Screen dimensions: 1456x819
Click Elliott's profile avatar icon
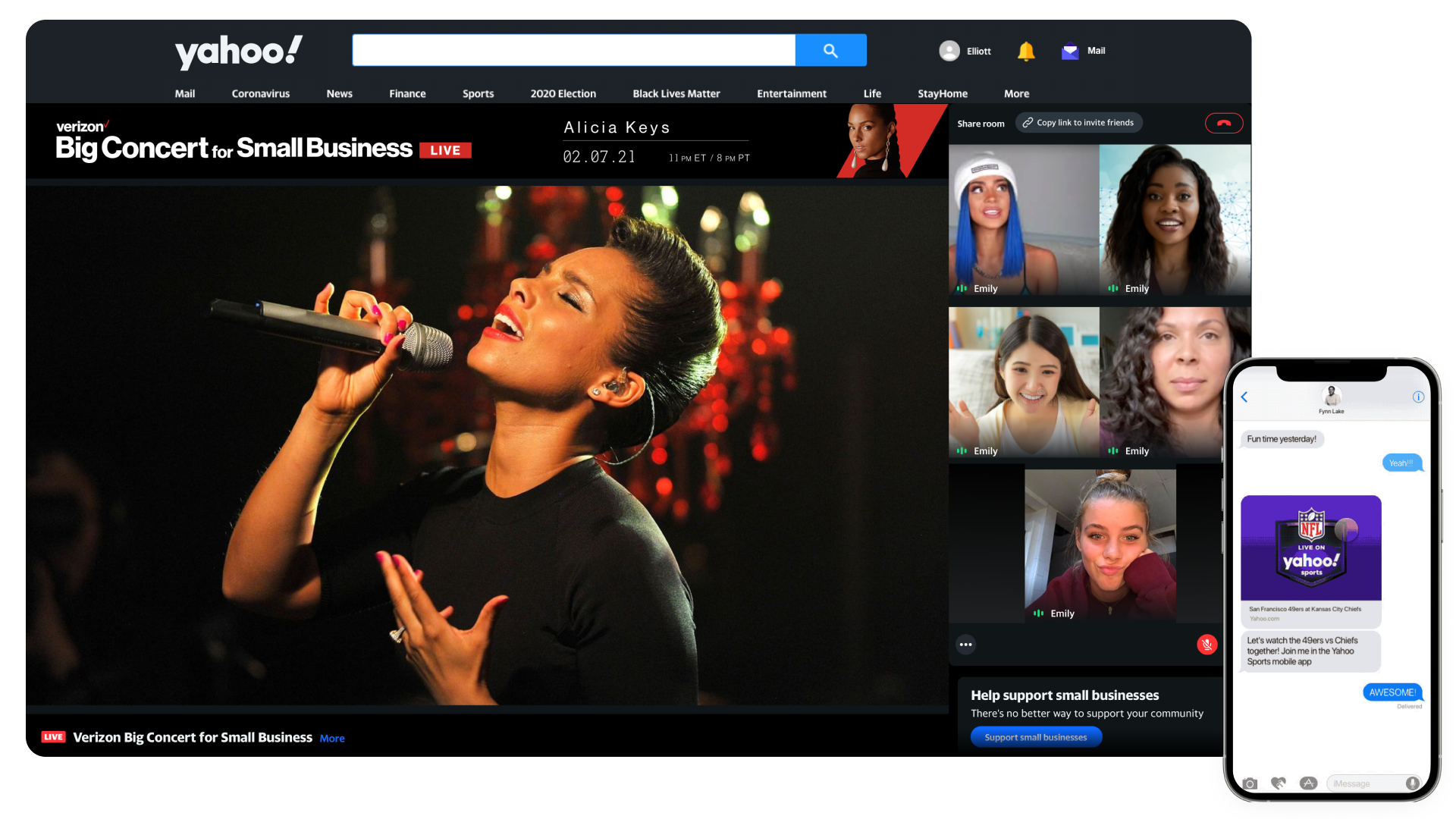[949, 51]
